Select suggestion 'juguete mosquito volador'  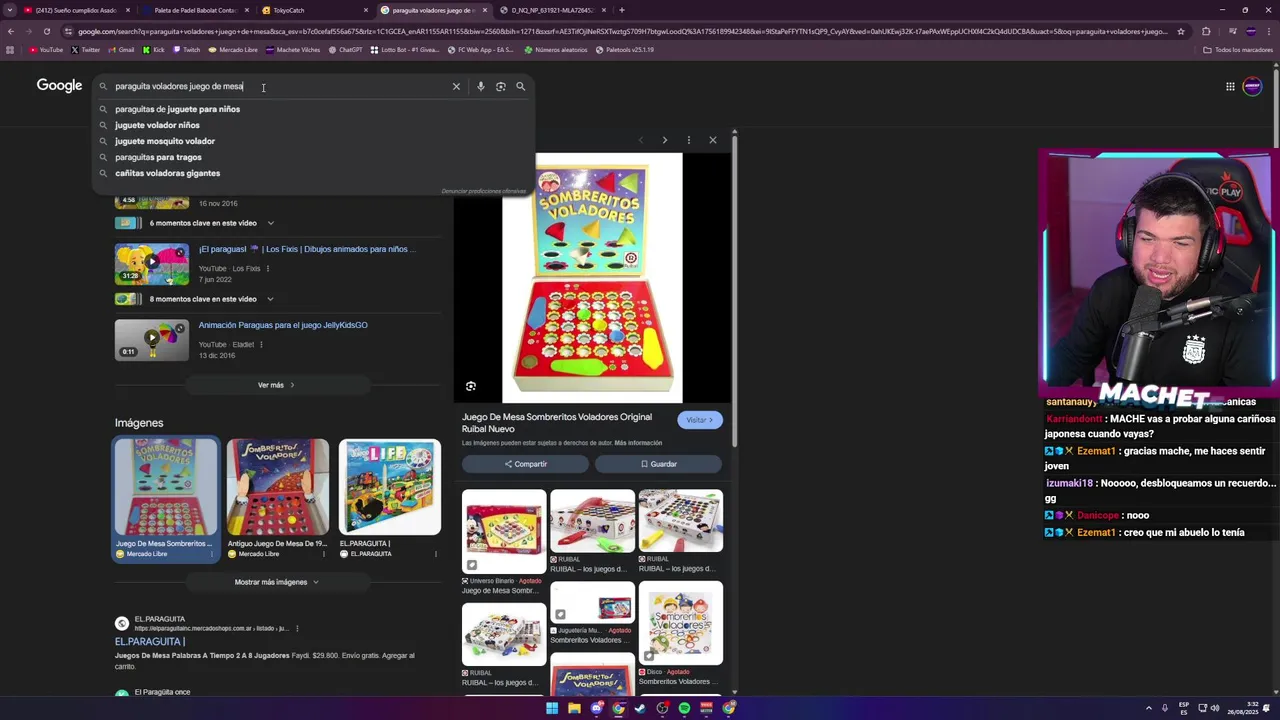(x=165, y=141)
